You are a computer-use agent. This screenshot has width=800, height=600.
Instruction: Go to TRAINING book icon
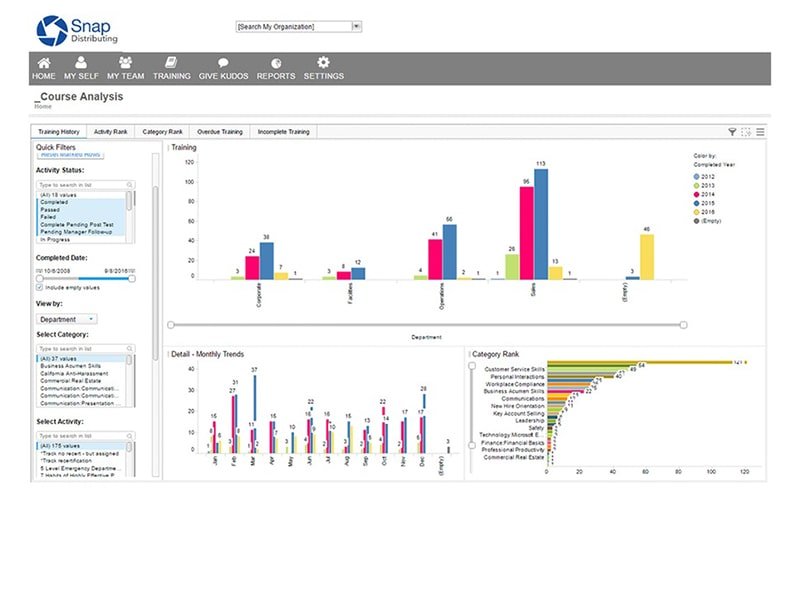[171, 63]
